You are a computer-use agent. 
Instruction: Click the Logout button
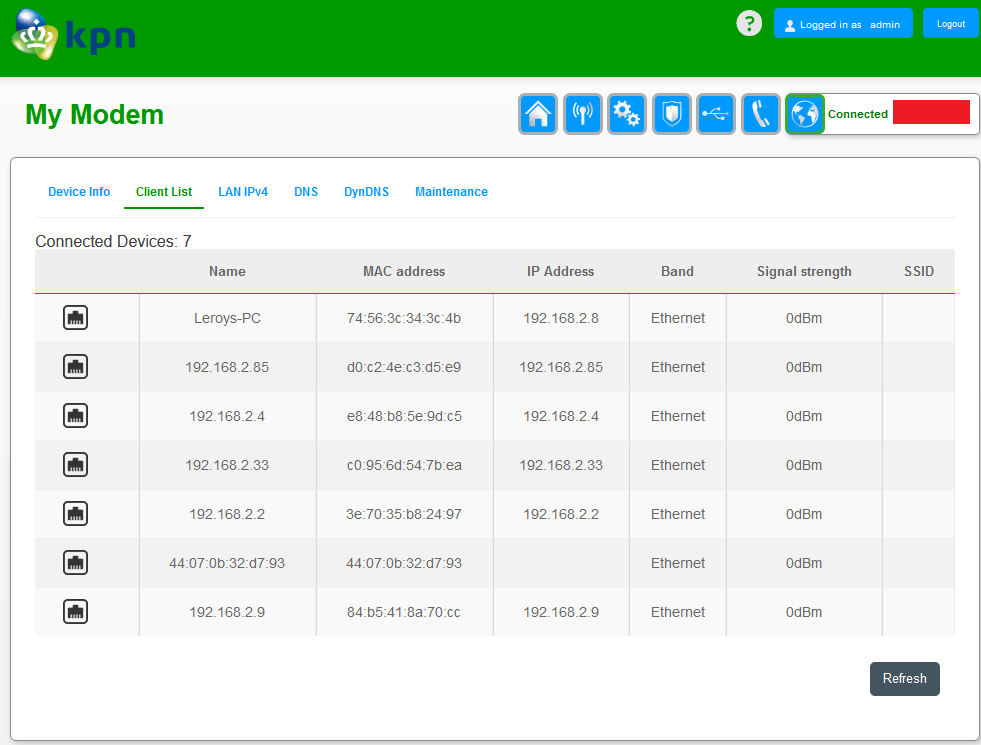(950, 24)
